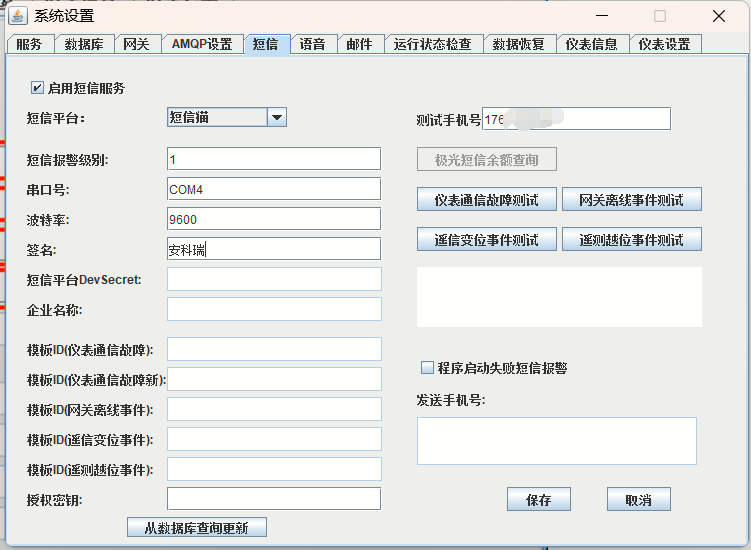Select the 邮件 tab

click(359, 44)
